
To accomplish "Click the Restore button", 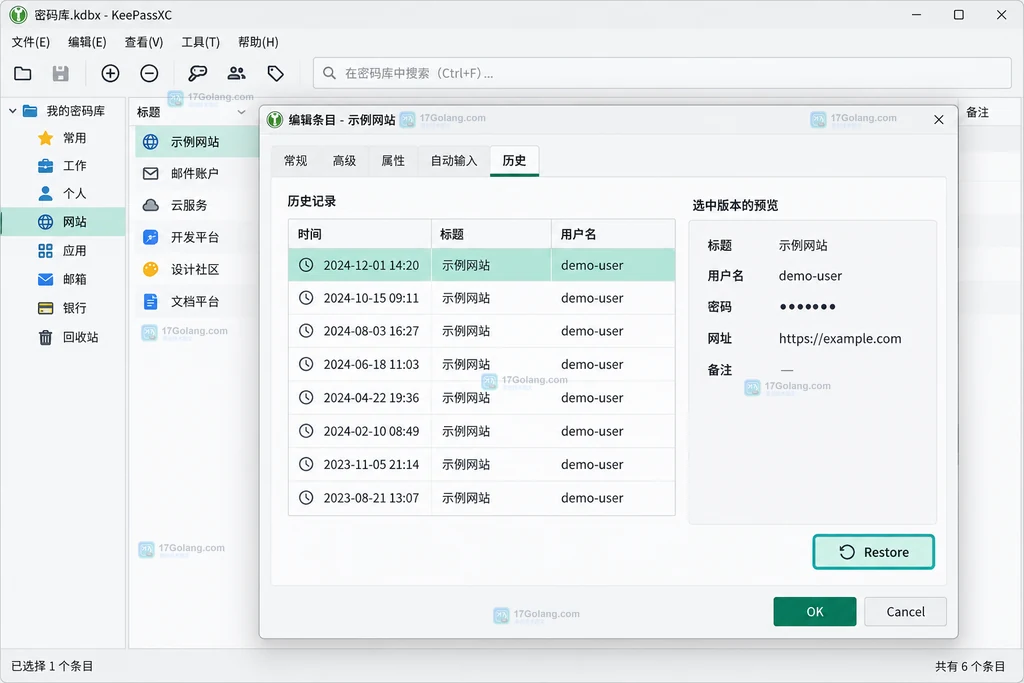I will pos(874,552).
